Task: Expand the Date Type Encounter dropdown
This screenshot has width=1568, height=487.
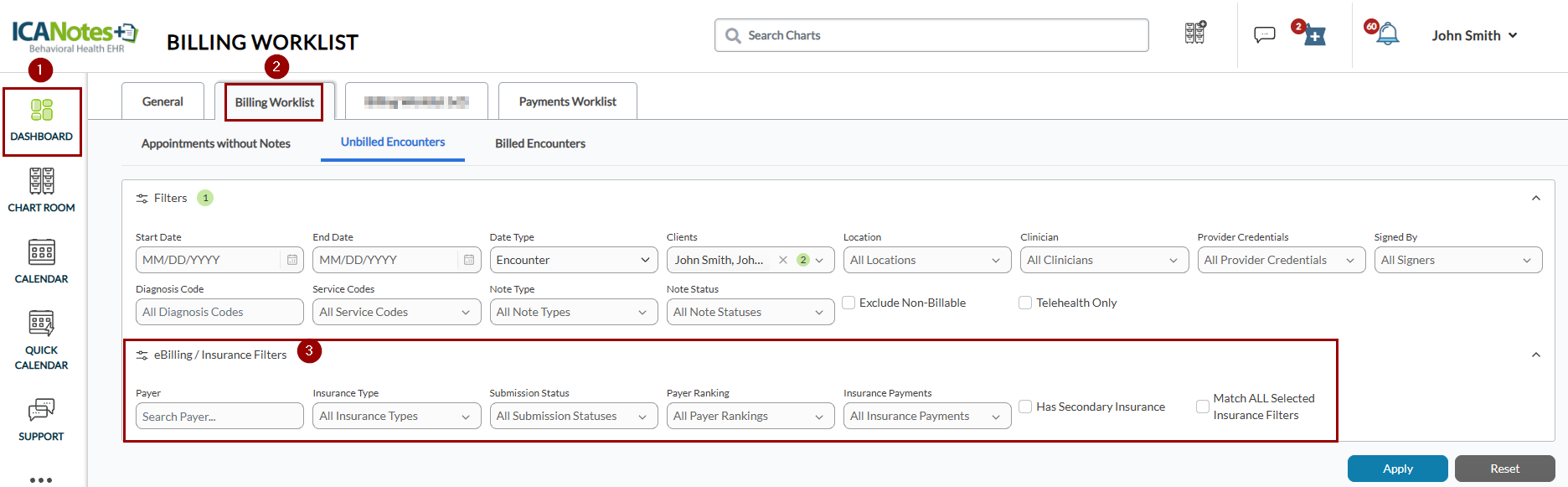Action: click(x=573, y=260)
